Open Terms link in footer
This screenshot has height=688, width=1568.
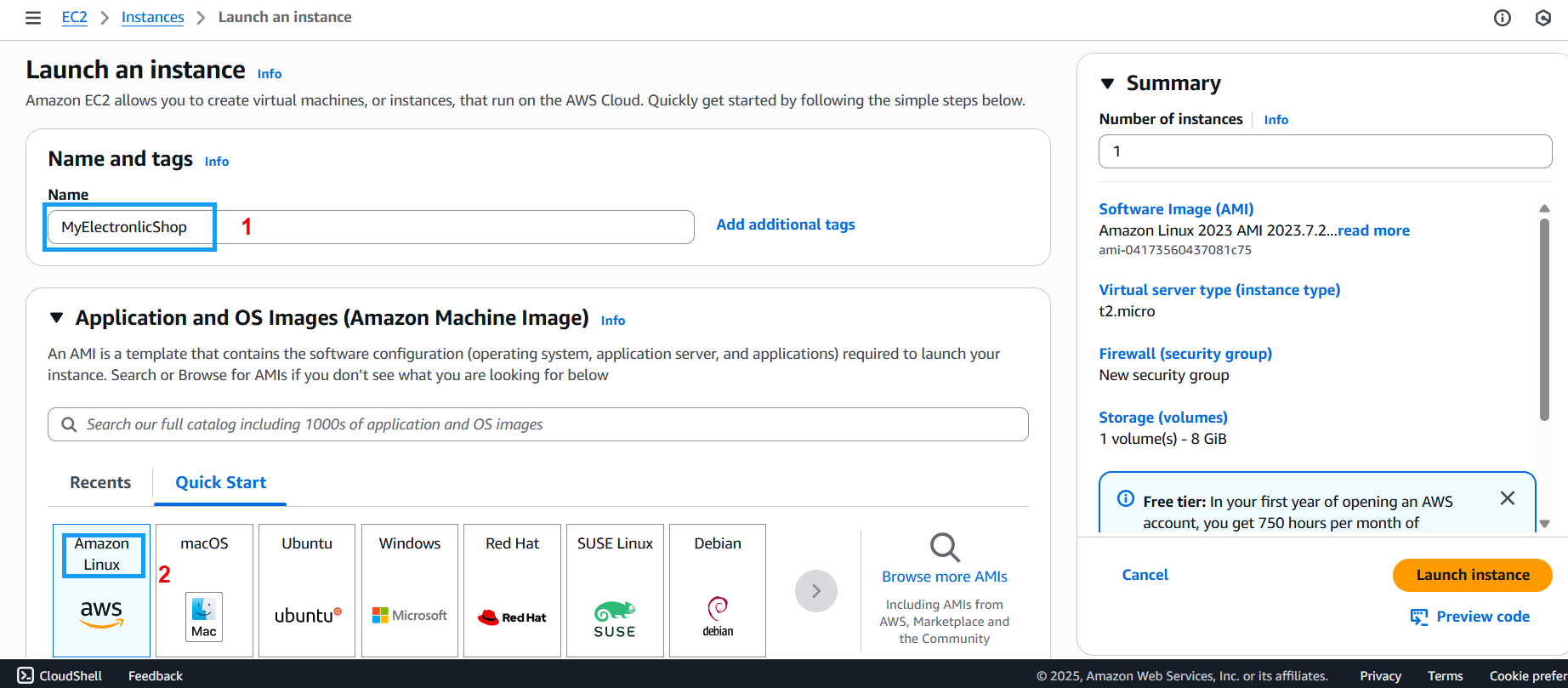1445,676
